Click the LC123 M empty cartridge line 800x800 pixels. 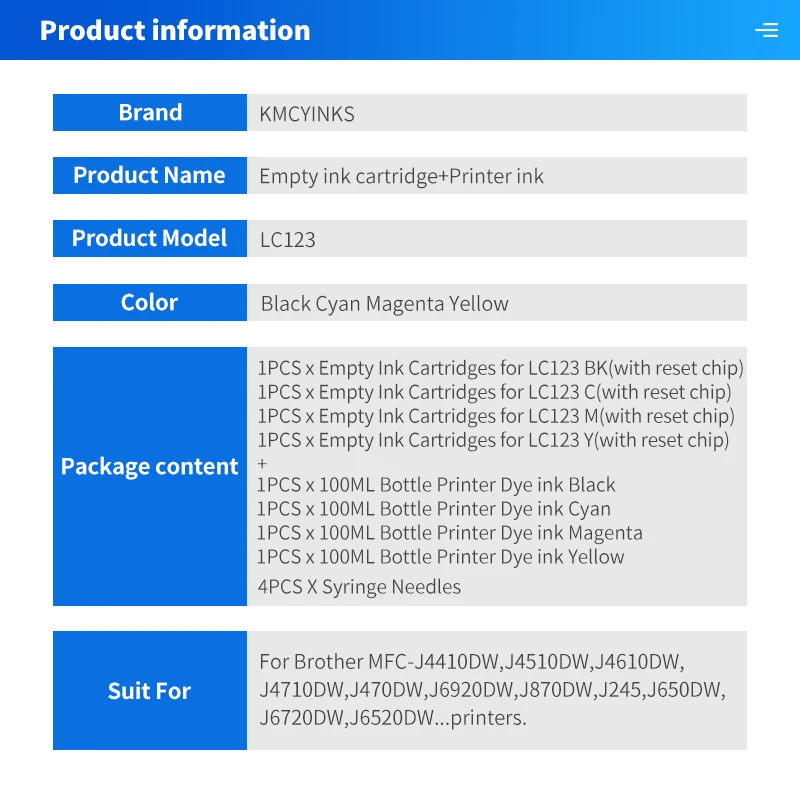pos(496,416)
